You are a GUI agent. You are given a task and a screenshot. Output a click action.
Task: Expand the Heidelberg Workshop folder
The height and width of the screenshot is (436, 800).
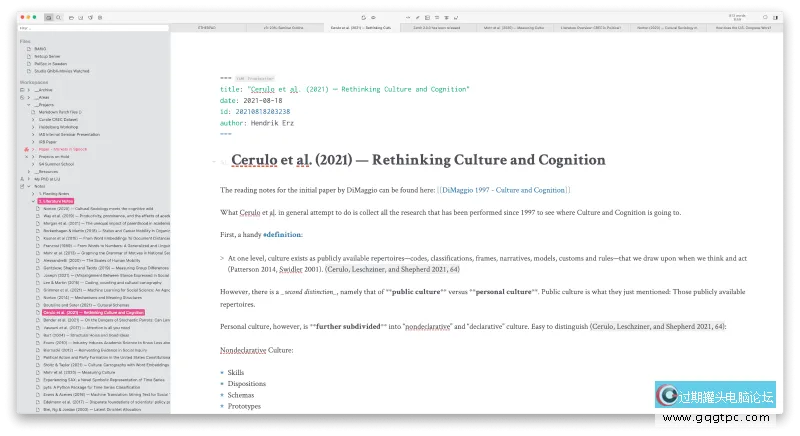pos(33,127)
